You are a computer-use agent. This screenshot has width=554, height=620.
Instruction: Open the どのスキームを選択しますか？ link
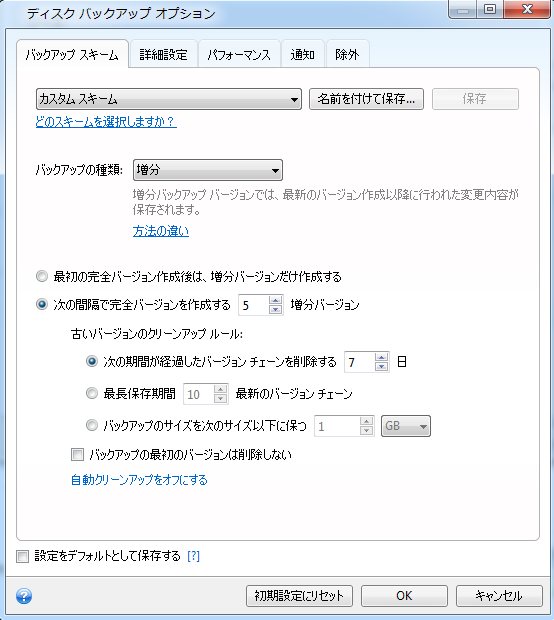(x=106, y=121)
